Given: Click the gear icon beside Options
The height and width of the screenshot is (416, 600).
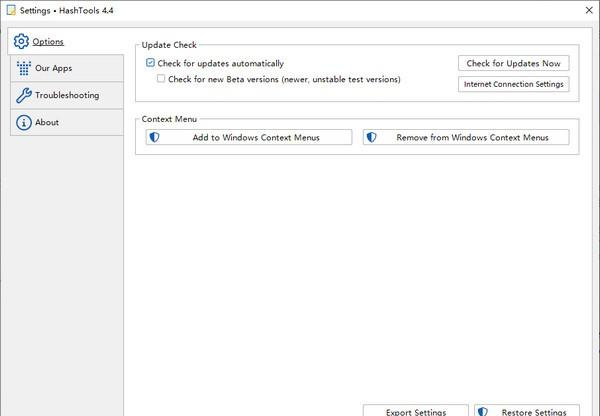Looking at the screenshot, I should 21,41.
